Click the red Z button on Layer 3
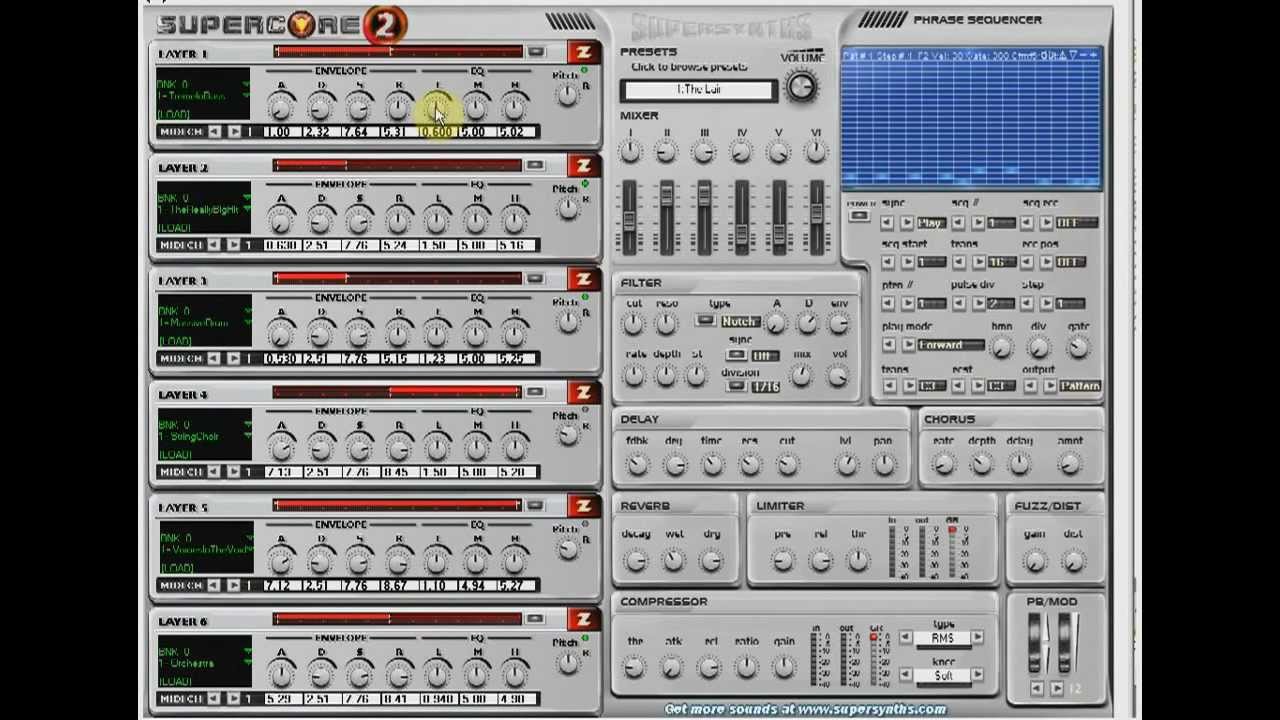 pyautogui.click(x=582, y=278)
